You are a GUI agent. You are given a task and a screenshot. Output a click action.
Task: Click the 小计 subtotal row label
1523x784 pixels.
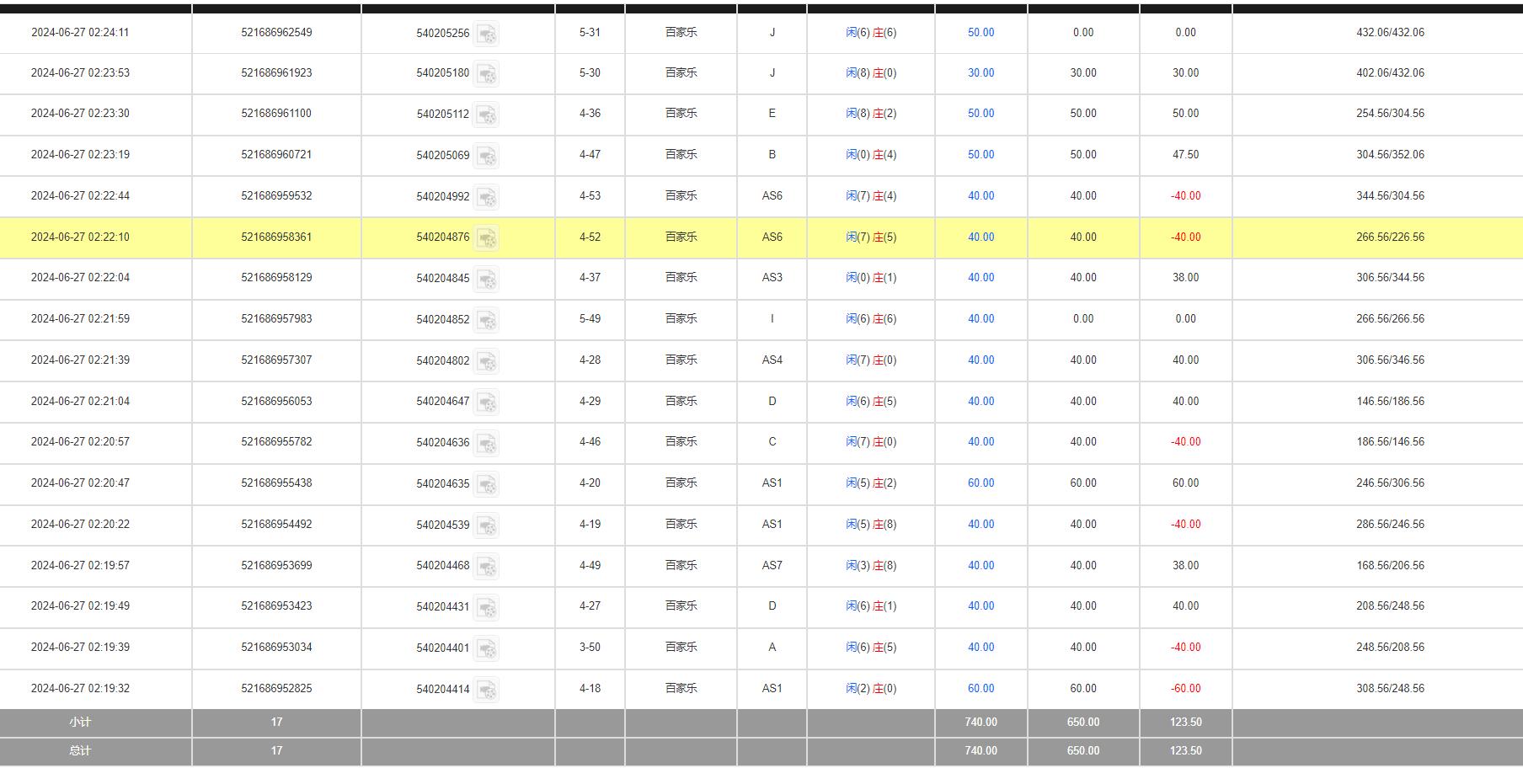(80, 723)
